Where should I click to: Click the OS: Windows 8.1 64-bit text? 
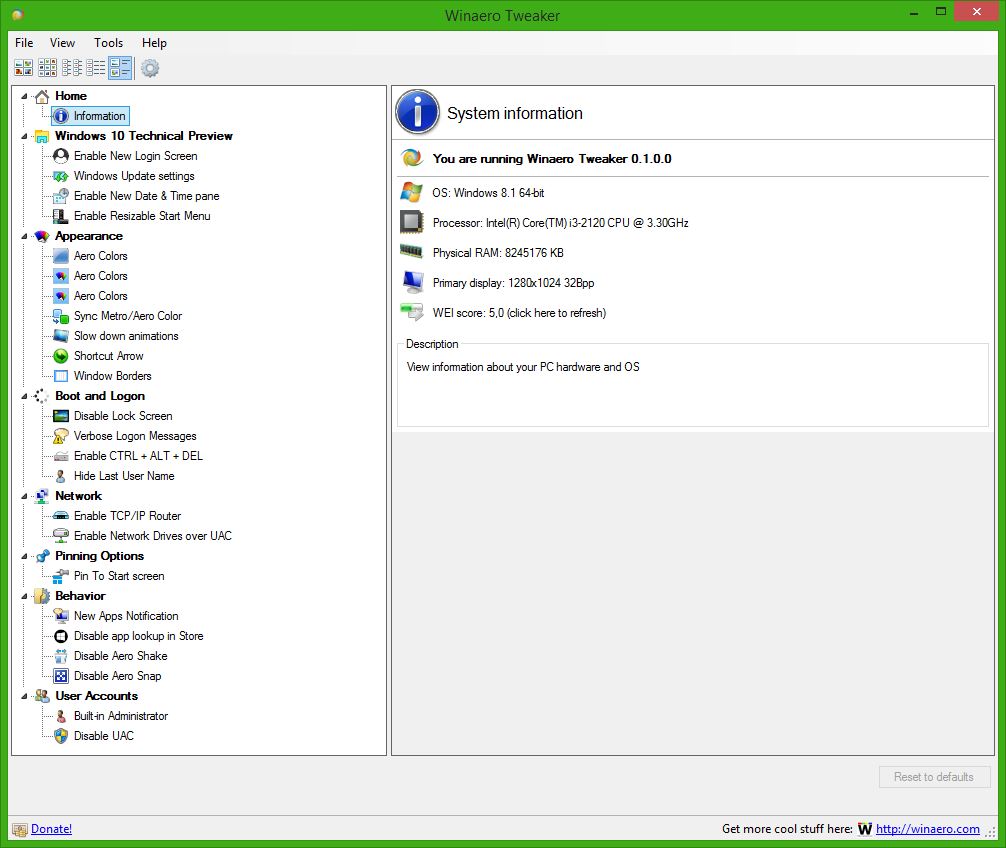[x=488, y=193]
